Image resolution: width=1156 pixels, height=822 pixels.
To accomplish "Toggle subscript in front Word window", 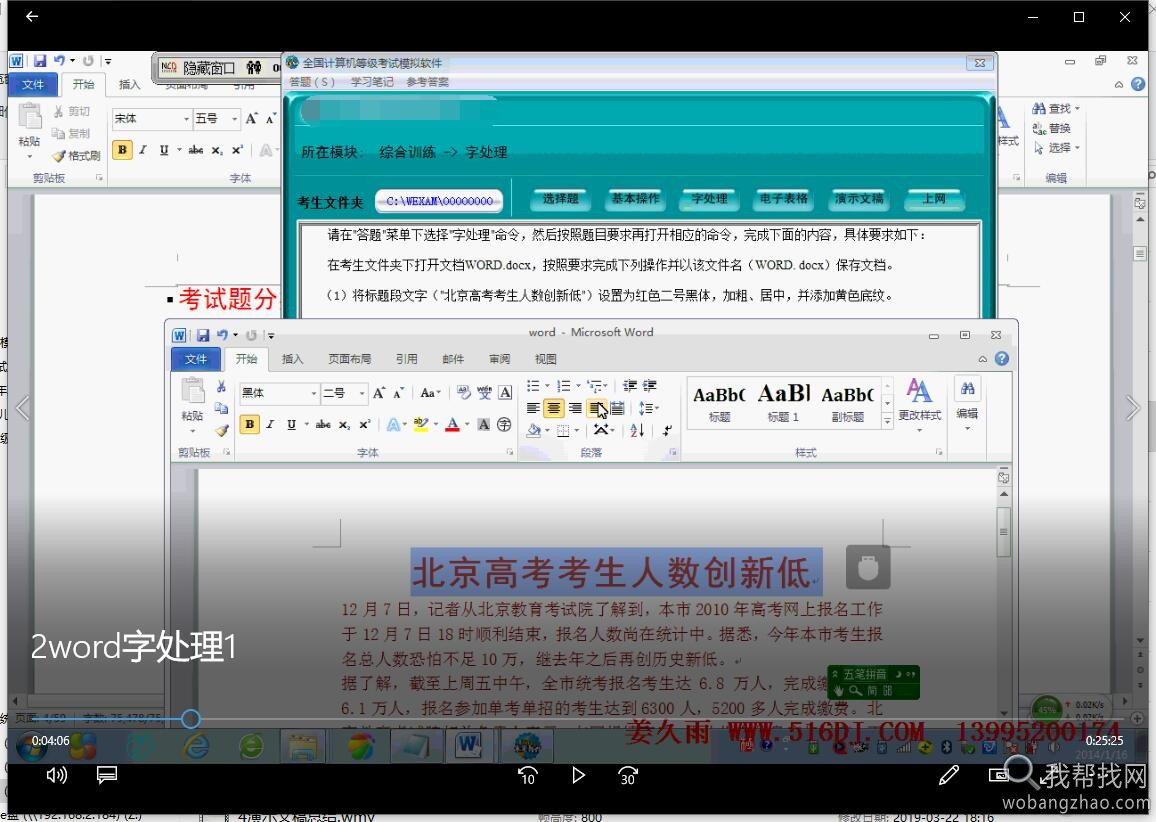I will tap(344, 424).
